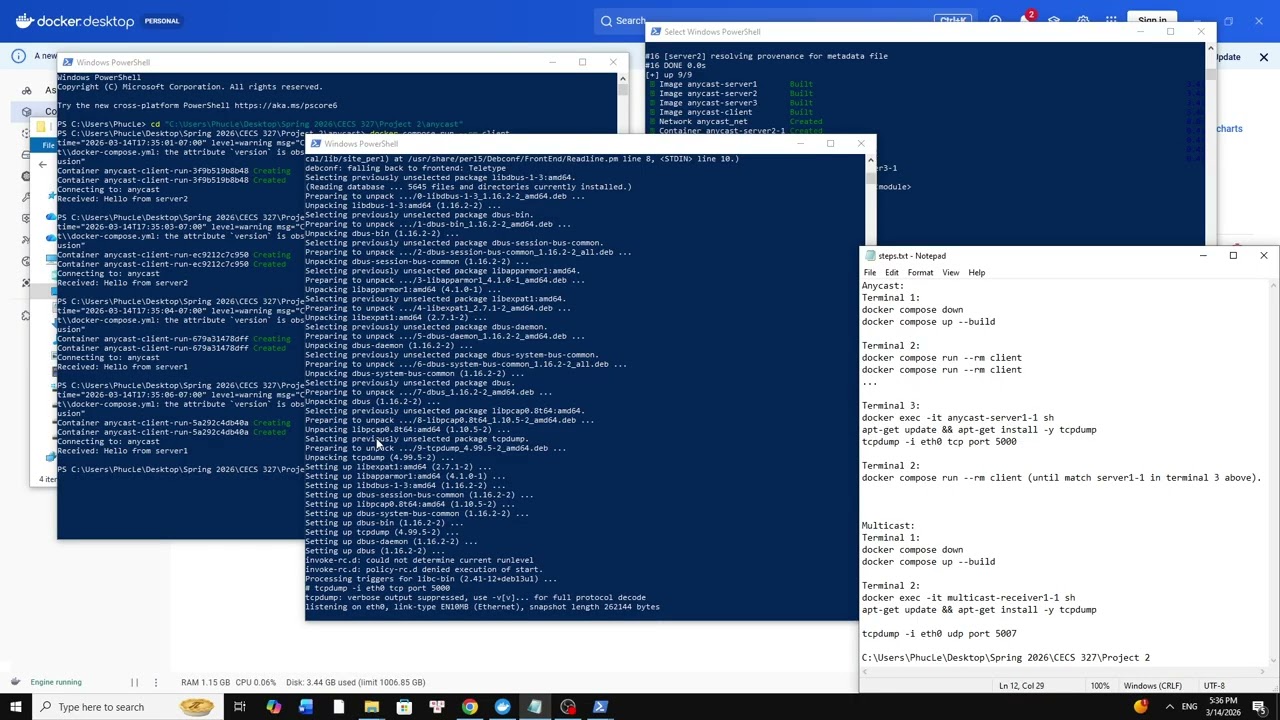The image size is (1280, 720).
Task: Click 'docker exec -it anycast-server1-1 sh' line
Action: point(957,418)
